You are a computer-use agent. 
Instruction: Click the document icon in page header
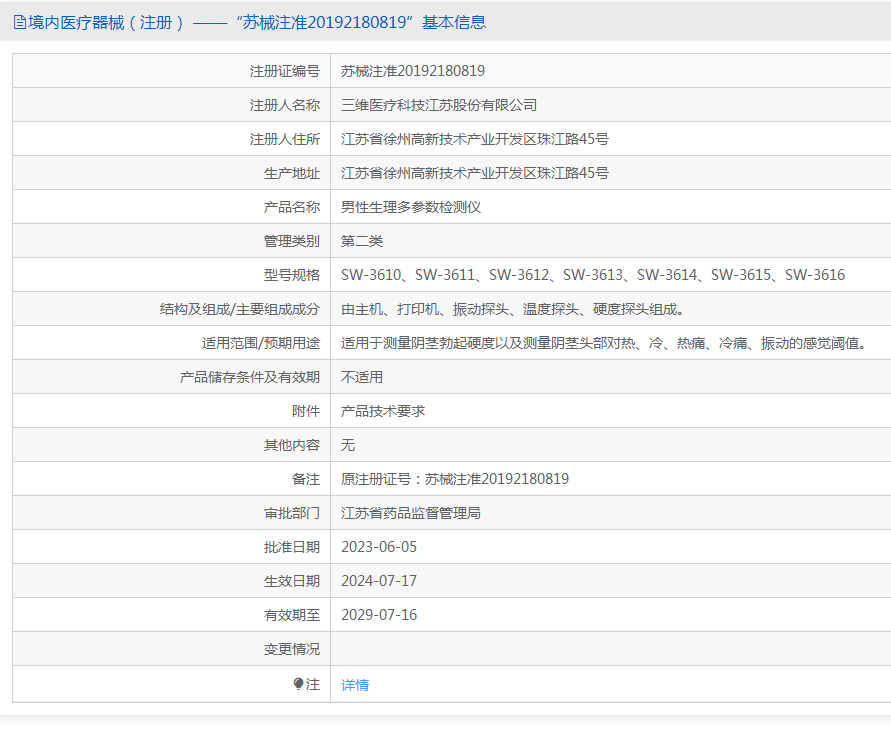coord(19,22)
